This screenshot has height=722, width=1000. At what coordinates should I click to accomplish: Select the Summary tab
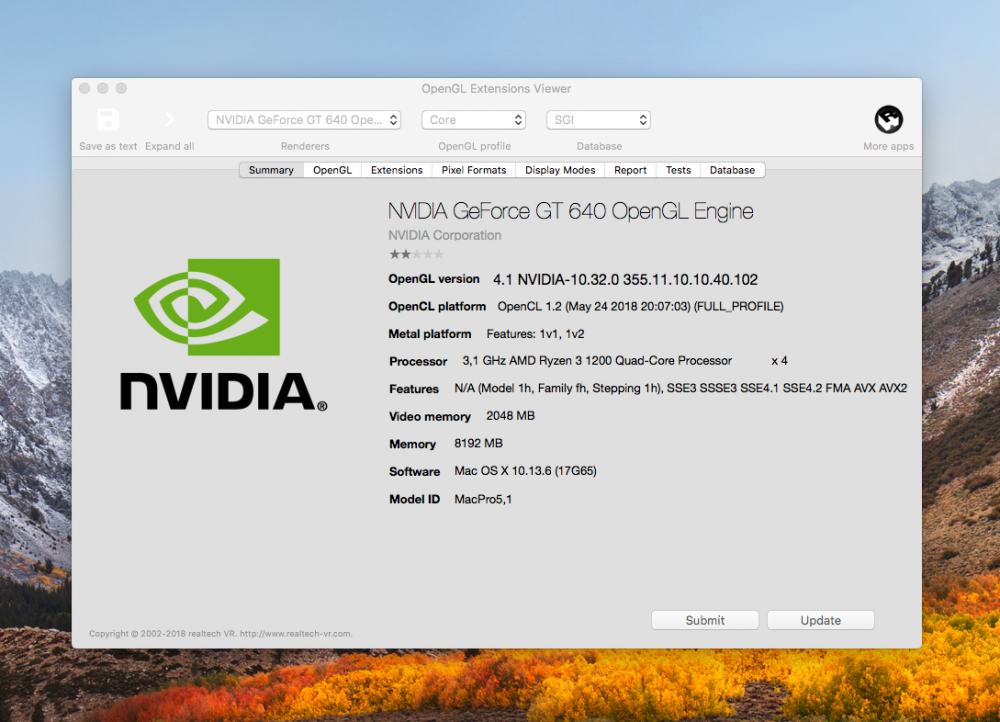tap(271, 170)
